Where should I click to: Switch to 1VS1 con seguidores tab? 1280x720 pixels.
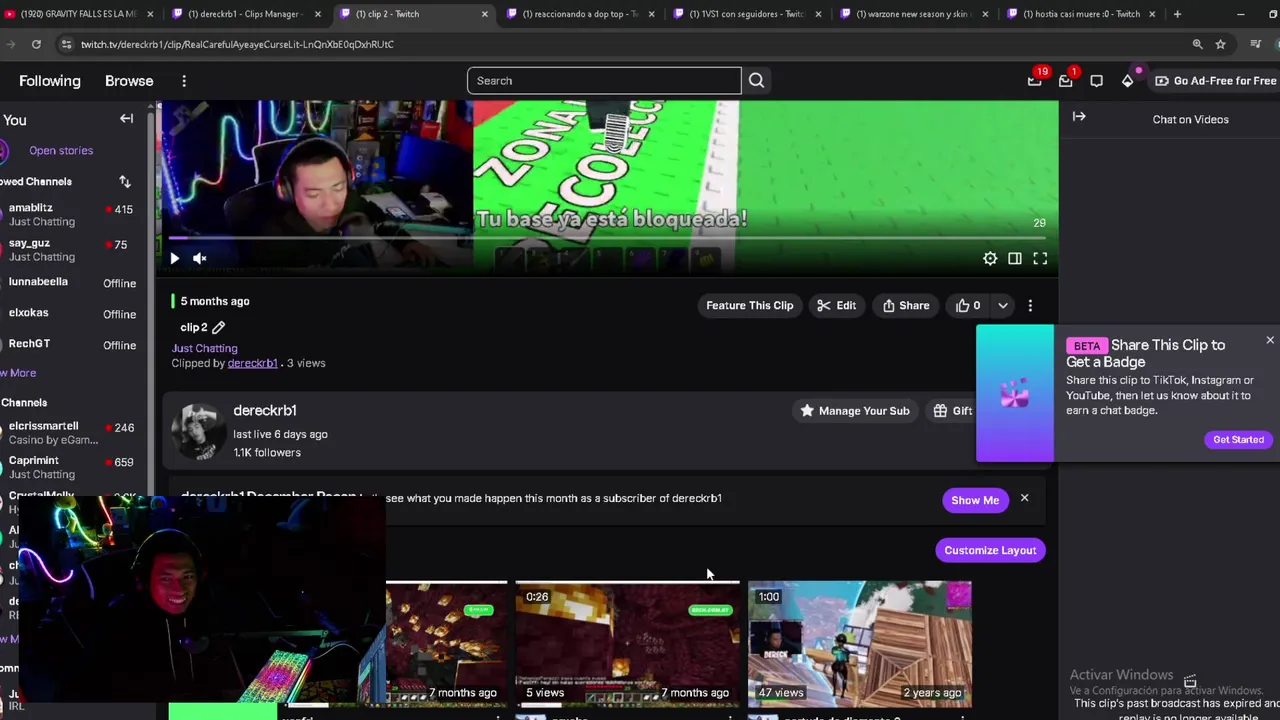tap(747, 14)
